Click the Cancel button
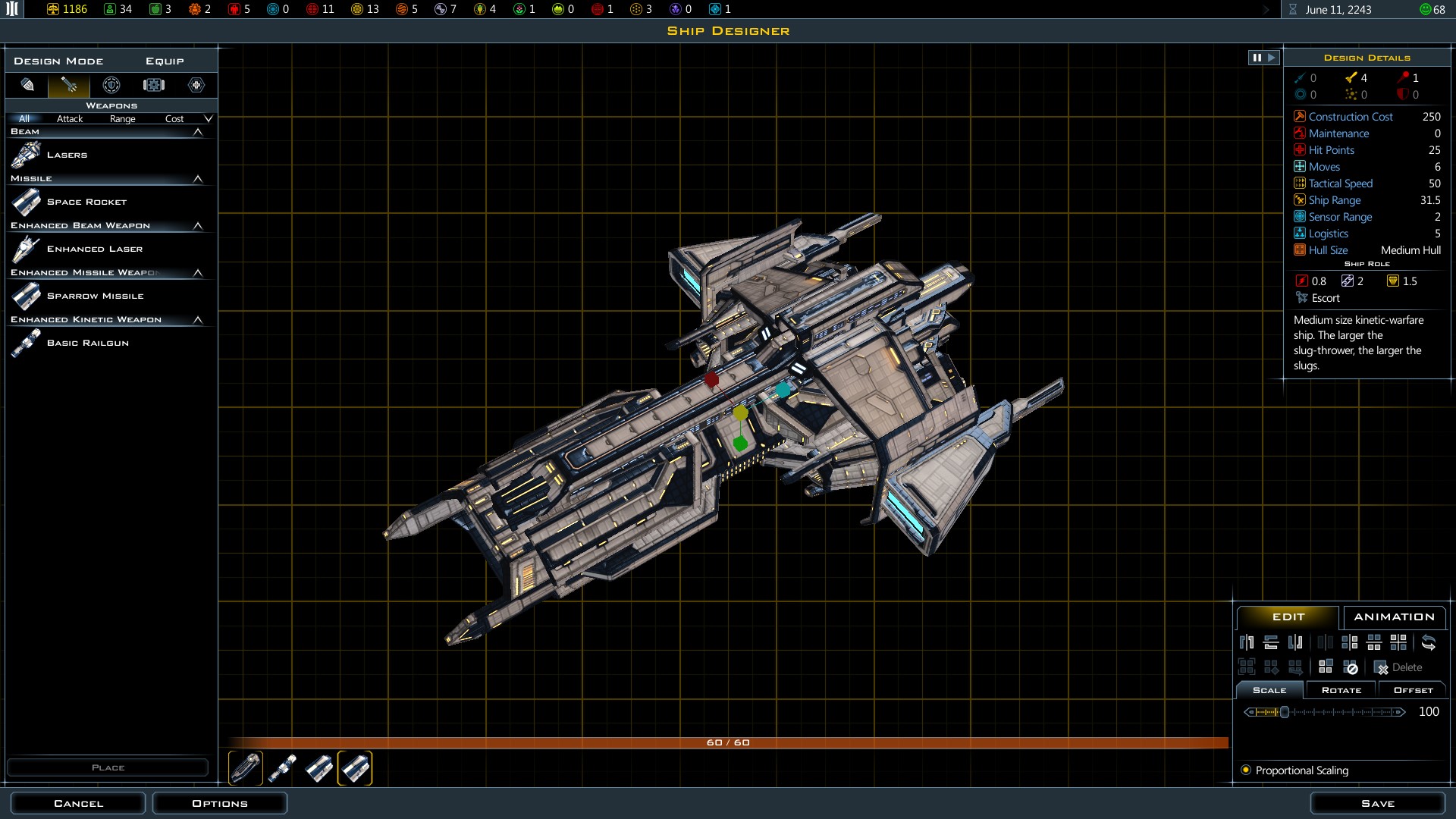Screen dimensions: 1456x819 [x=78, y=803]
